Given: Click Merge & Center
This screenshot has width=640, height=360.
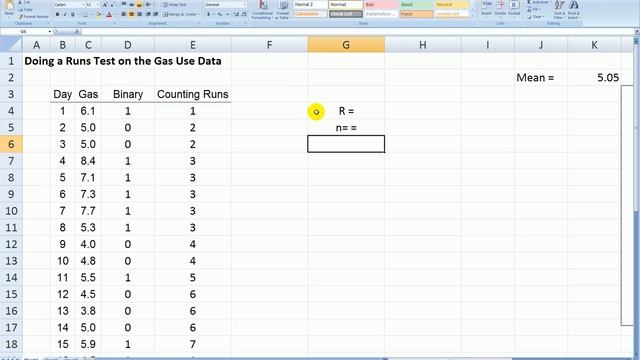Looking at the screenshot, I should [180, 14].
